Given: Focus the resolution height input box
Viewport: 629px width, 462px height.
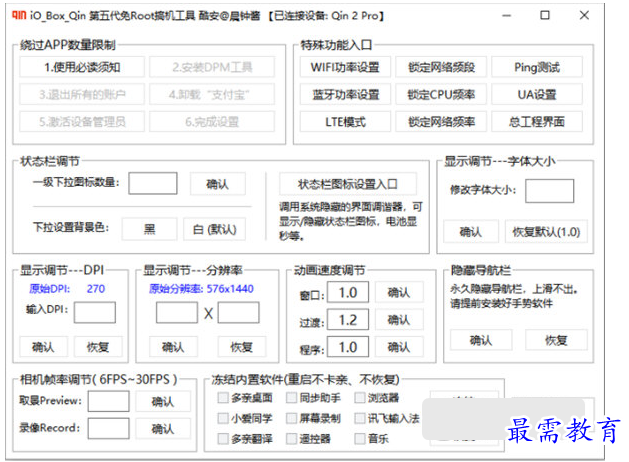Looking at the screenshot, I should click(238, 312).
